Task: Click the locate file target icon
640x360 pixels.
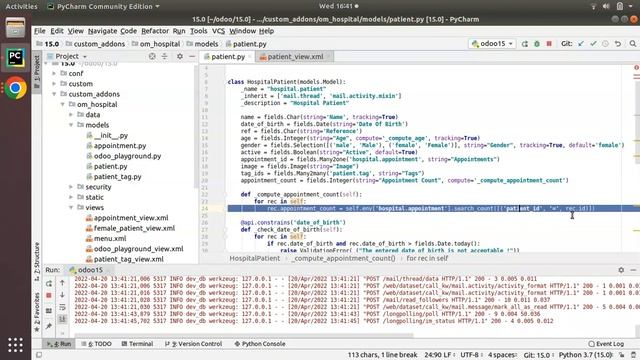Action: coord(152,56)
